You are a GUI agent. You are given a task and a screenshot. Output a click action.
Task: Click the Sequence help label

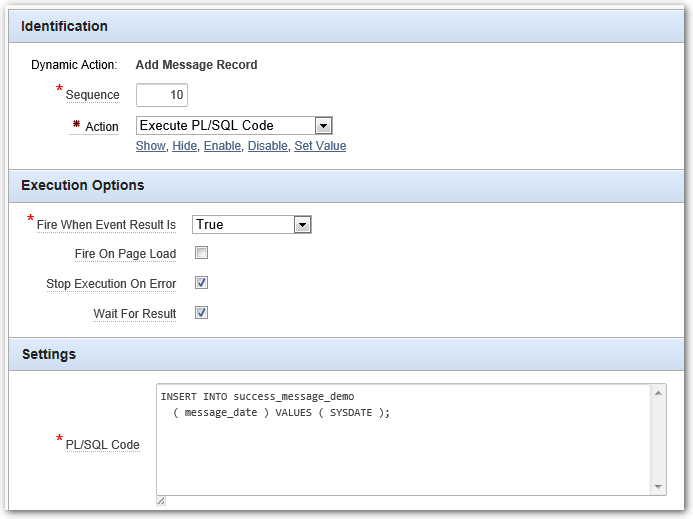click(93, 95)
